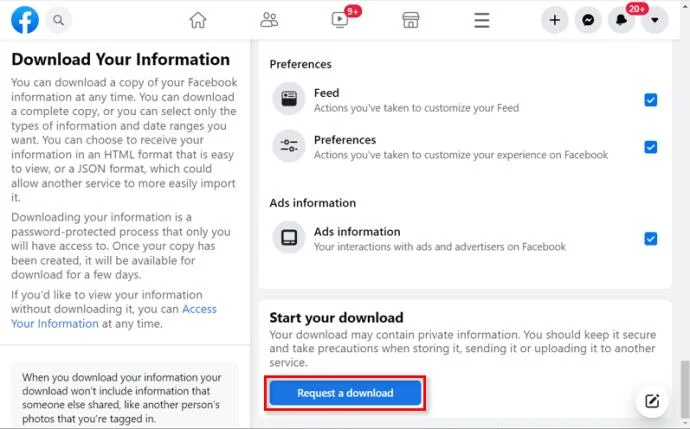The width and height of the screenshot is (690, 429).
Task: Click 'Your interactions with ads and advertisers' text
Action: (440, 246)
